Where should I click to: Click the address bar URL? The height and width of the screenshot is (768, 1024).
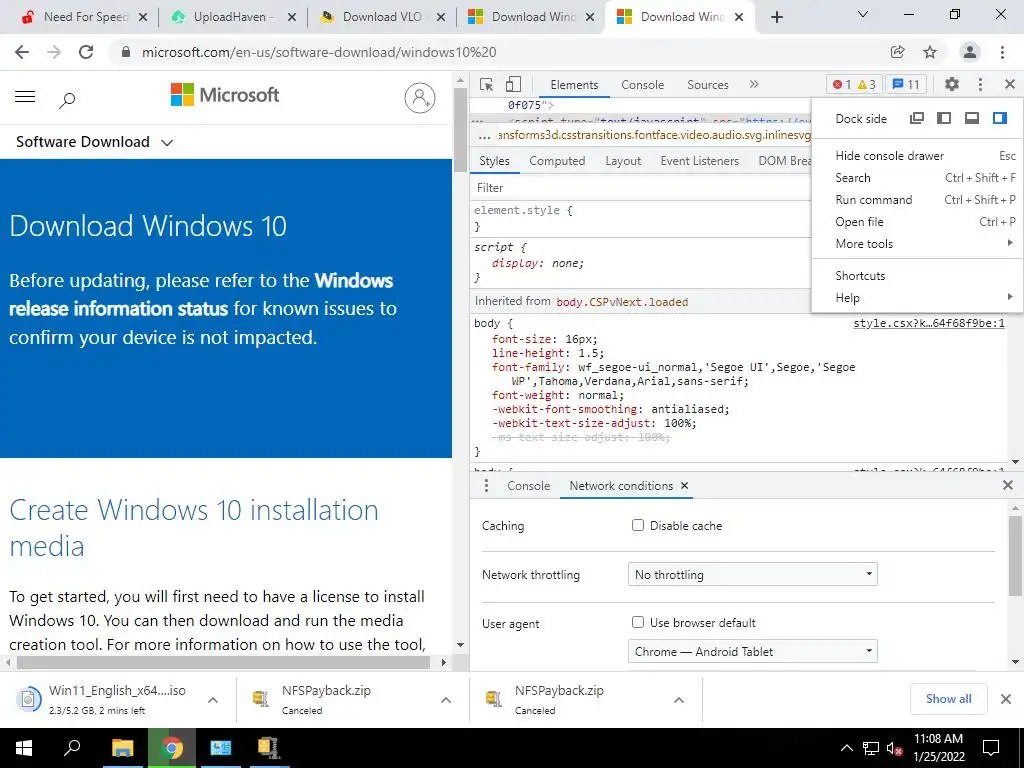(319, 52)
